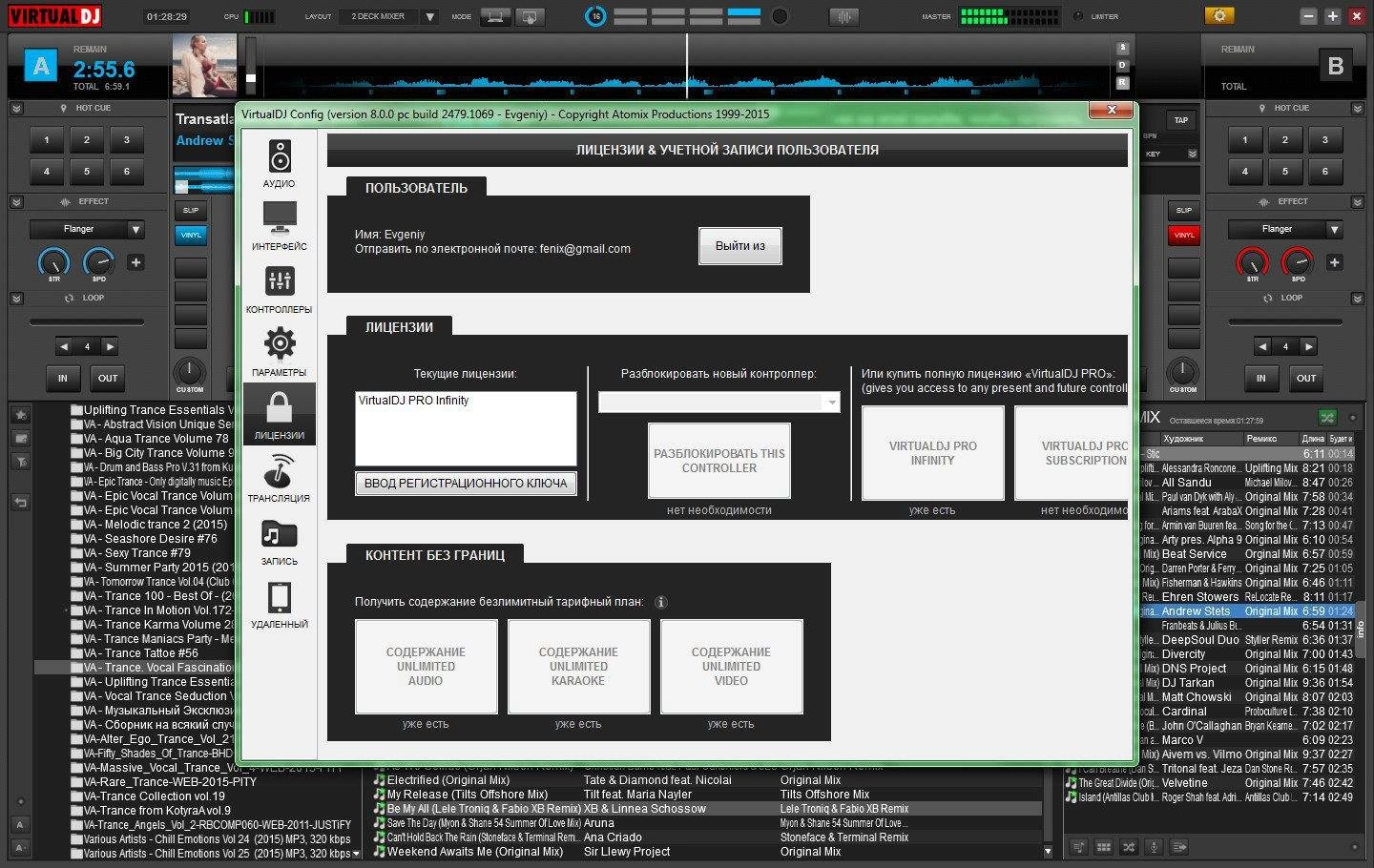
Task: Click the waveform display icon in the top bar
Action: pyautogui.click(x=843, y=16)
